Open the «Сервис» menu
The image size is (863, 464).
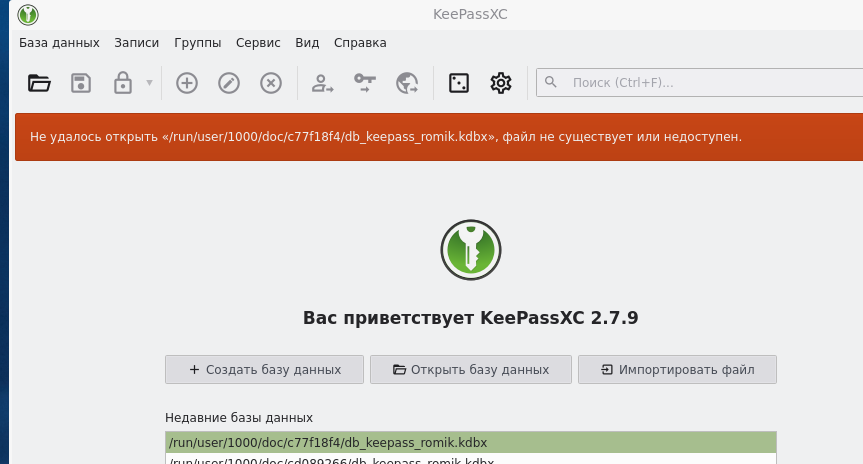pos(258,43)
